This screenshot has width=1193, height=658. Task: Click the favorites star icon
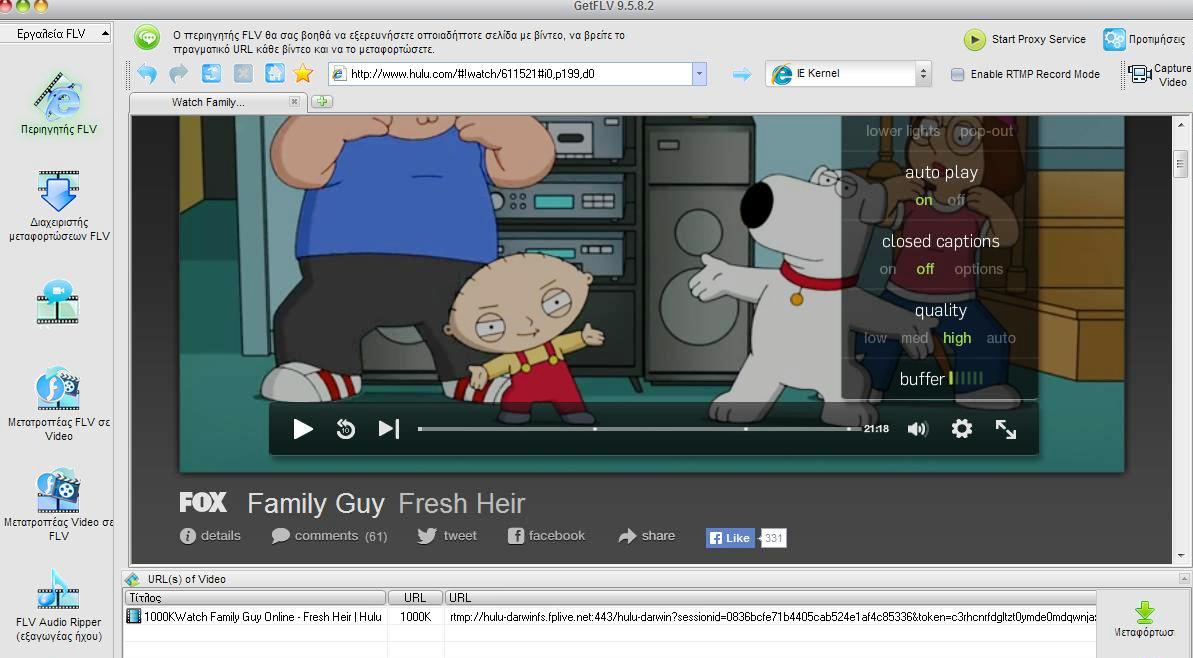tap(304, 73)
